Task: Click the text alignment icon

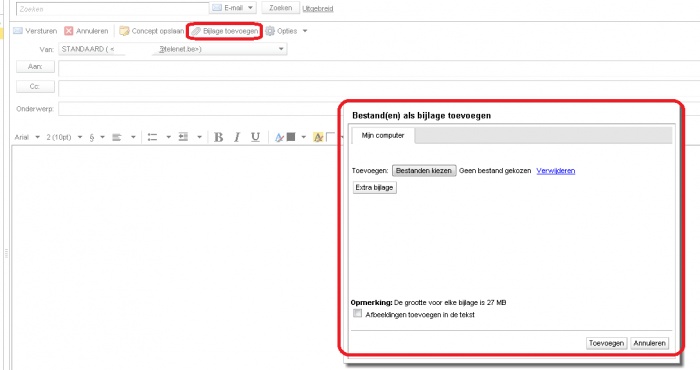Action: click(x=117, y=137)
